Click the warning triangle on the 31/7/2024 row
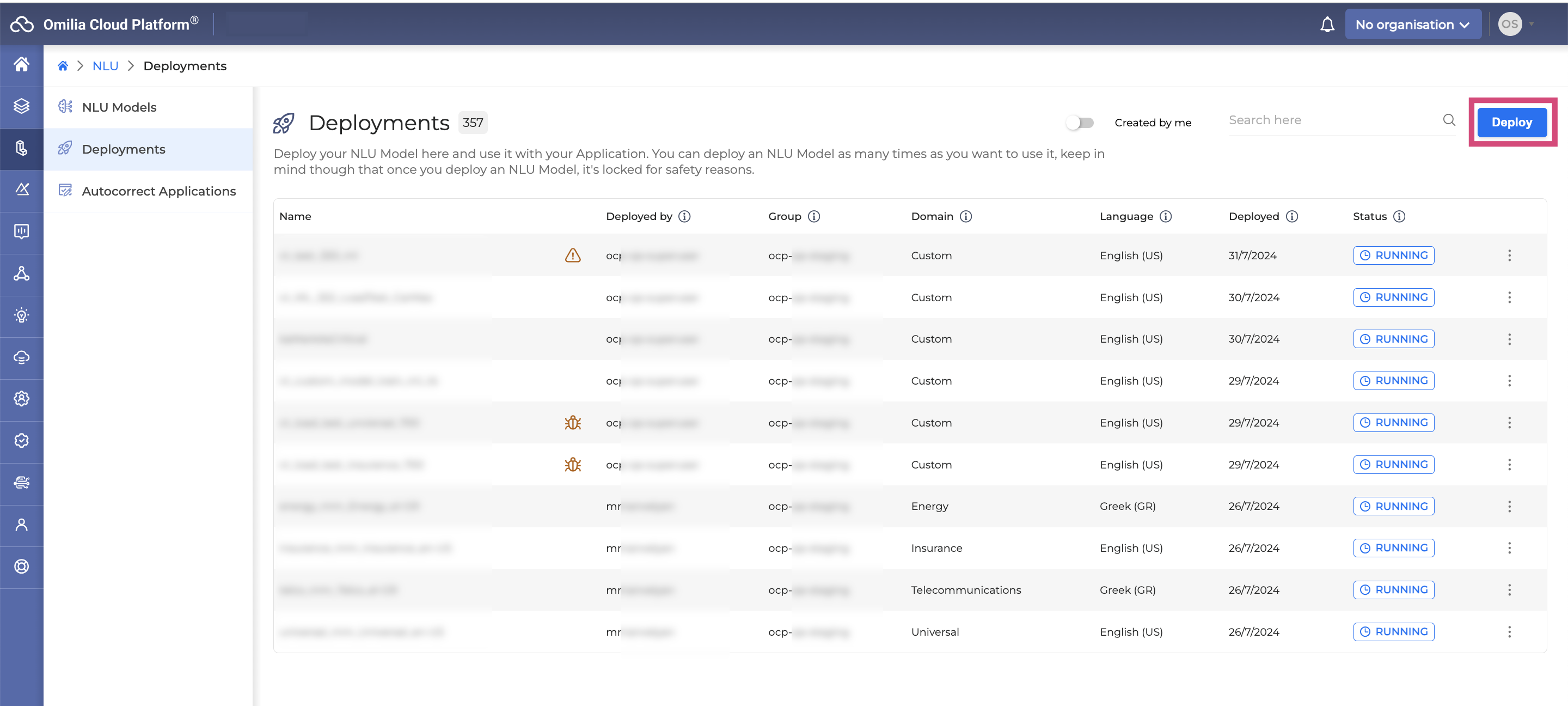 573,255
